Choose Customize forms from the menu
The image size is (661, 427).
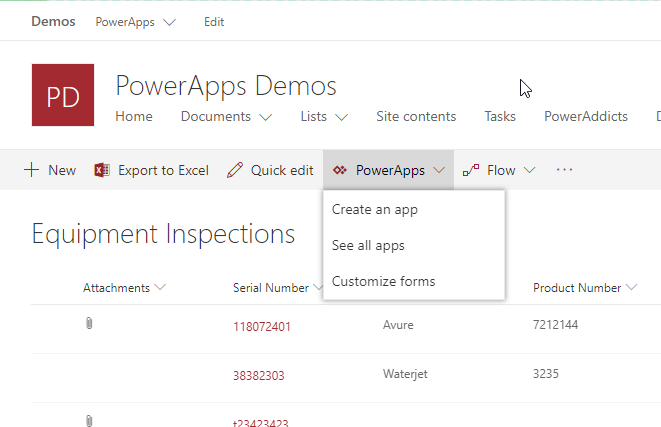(x=414, y=281)
